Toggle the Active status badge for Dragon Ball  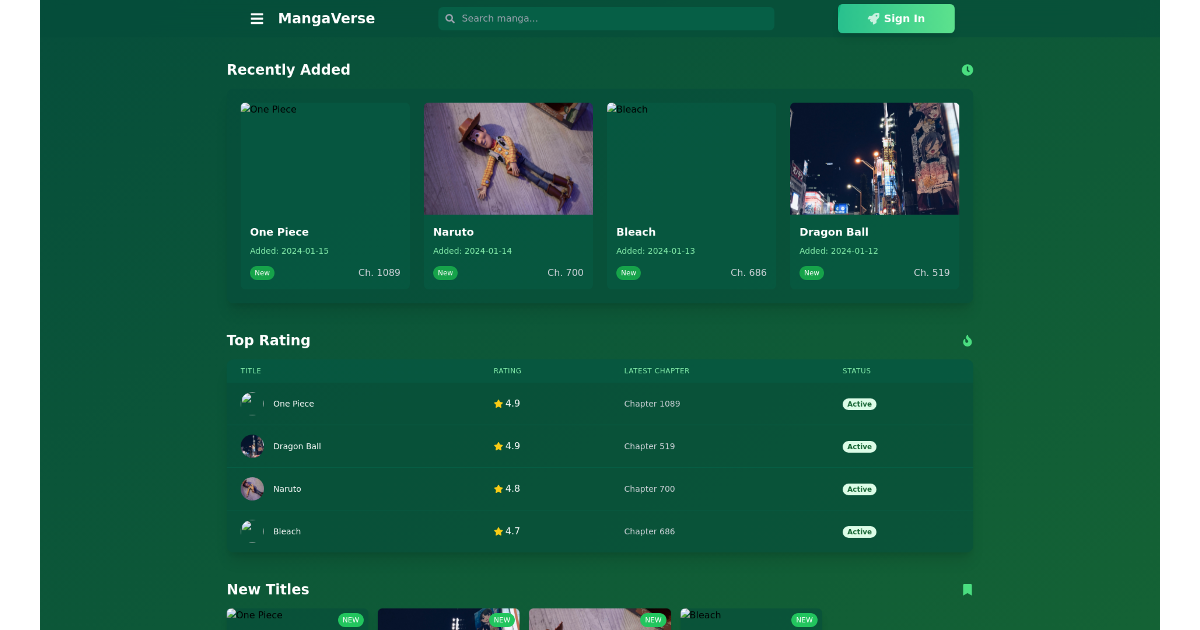[859, 446]
